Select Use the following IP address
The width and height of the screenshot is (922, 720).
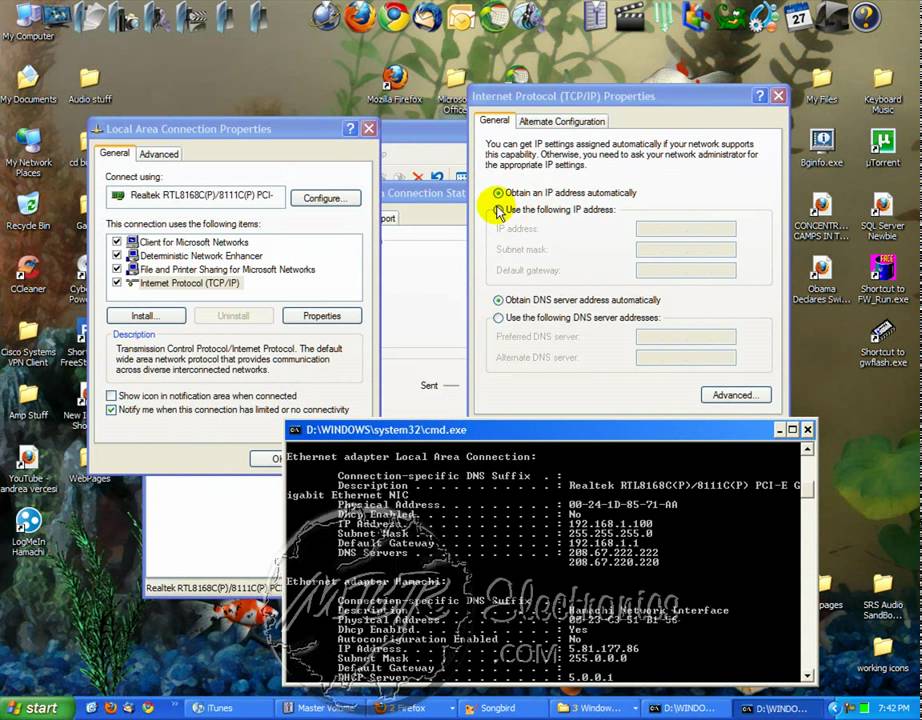[x=498, y=210]
